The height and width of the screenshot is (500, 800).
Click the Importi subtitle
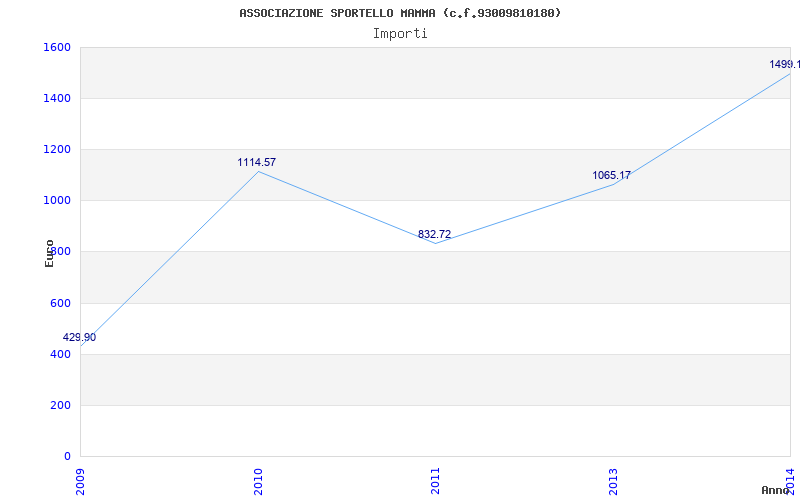(400, 34)
